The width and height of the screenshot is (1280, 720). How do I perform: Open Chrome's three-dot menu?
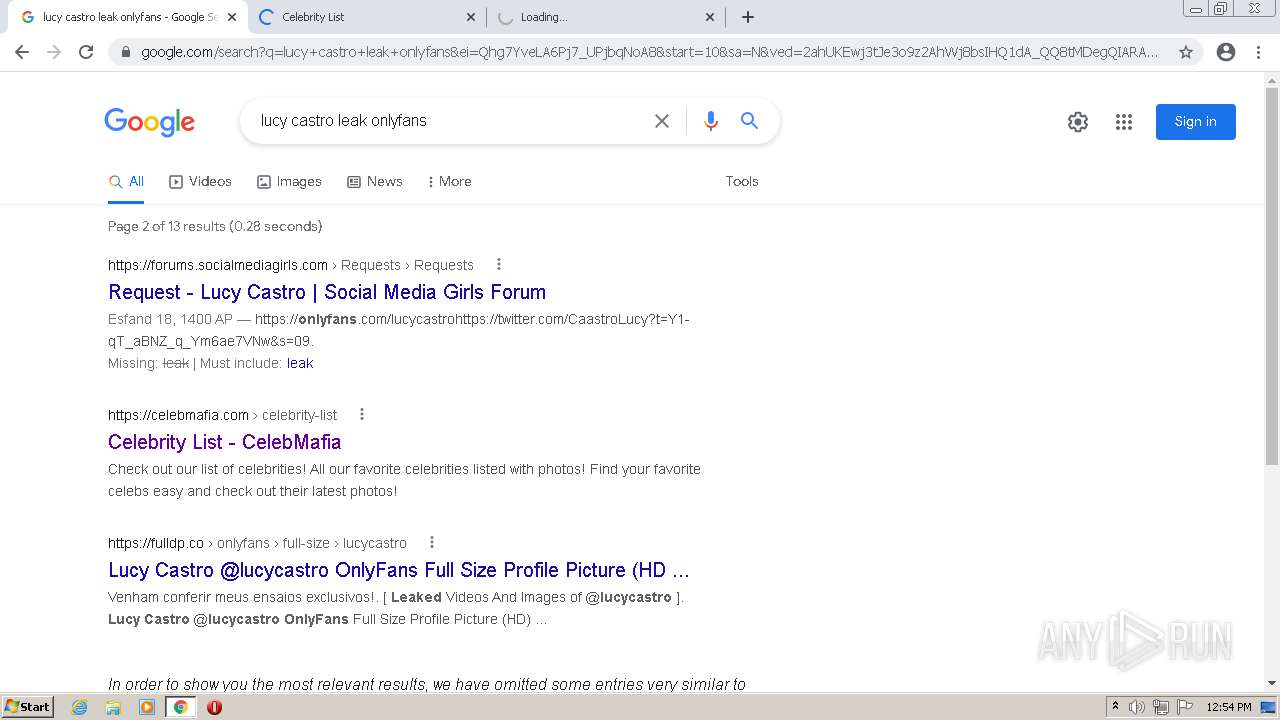point(1258,52)
